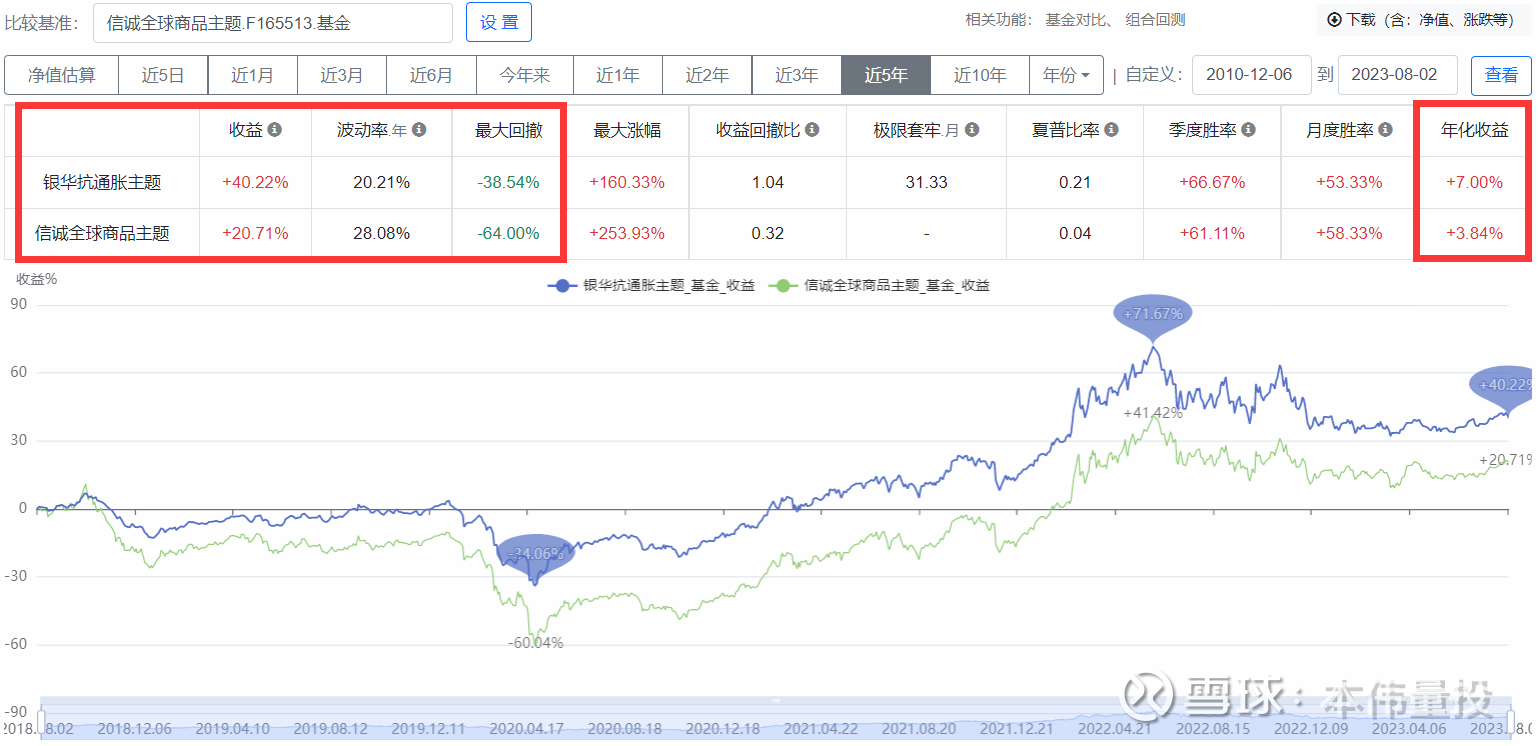This screenshot has height=746, width=1538.
Task: Click the +7.00% annualized return cell
Action: pos(1474,182)
